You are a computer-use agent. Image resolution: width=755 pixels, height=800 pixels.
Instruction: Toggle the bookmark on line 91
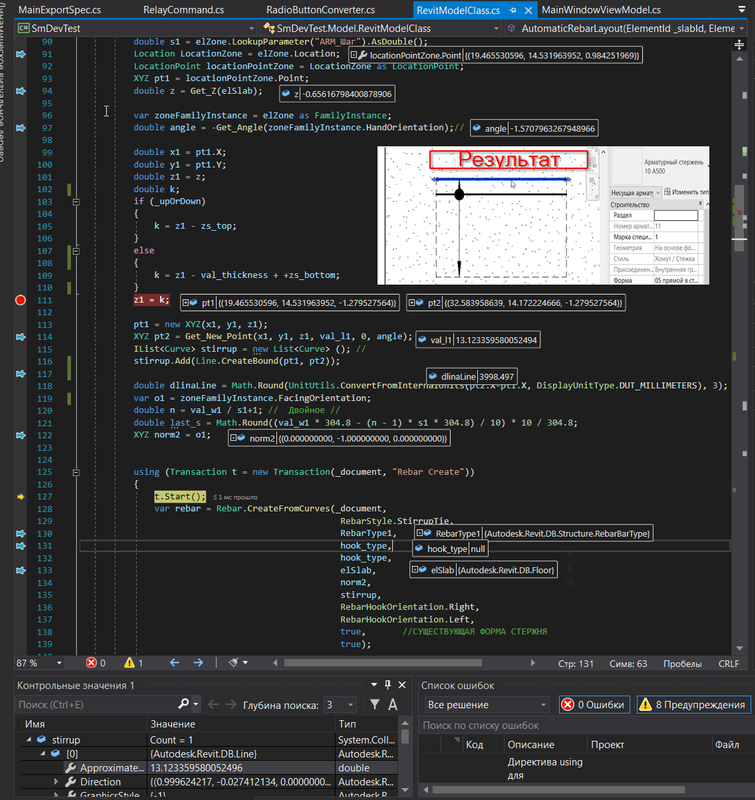pyautogui.click(x=21, y=54)
